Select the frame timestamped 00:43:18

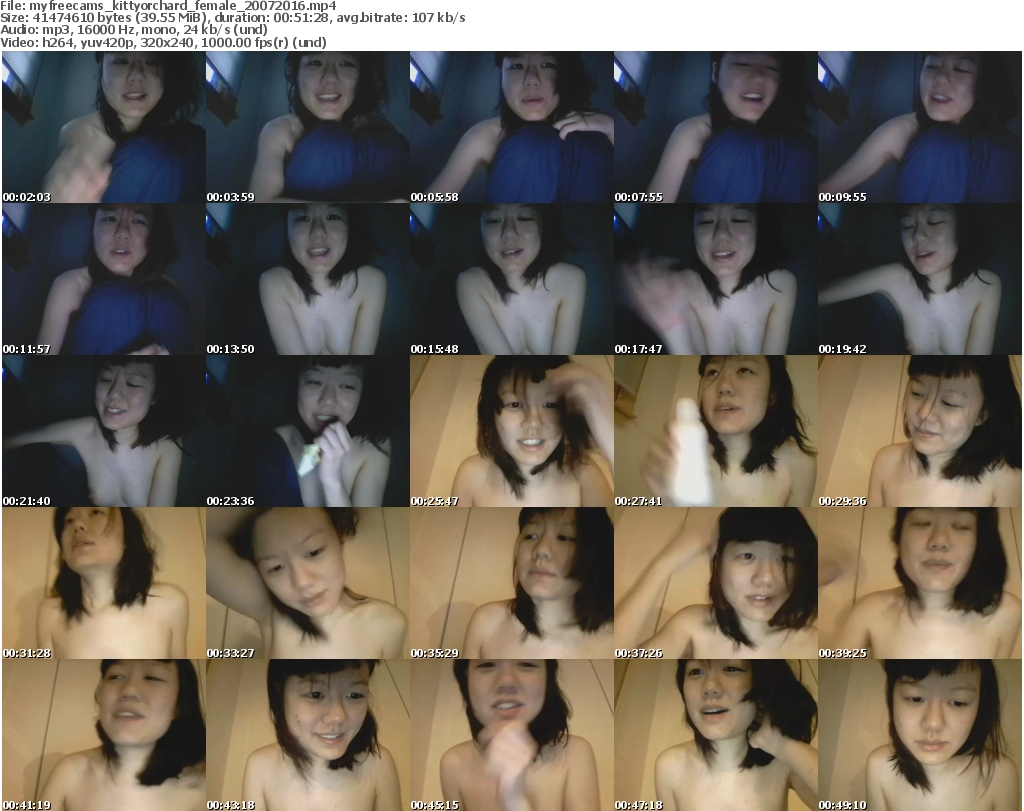click(x=308, y=735)
